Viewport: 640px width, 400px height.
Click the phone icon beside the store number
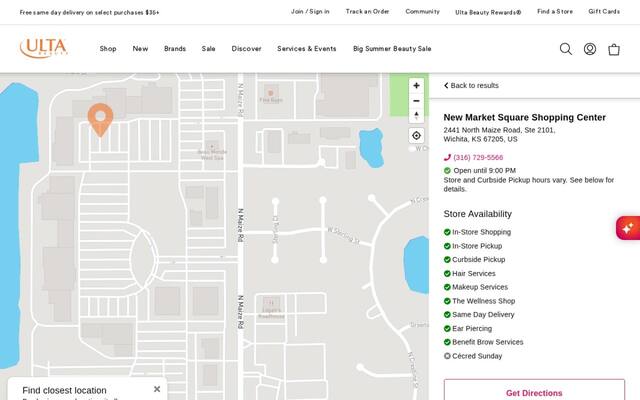pos(447,158)
